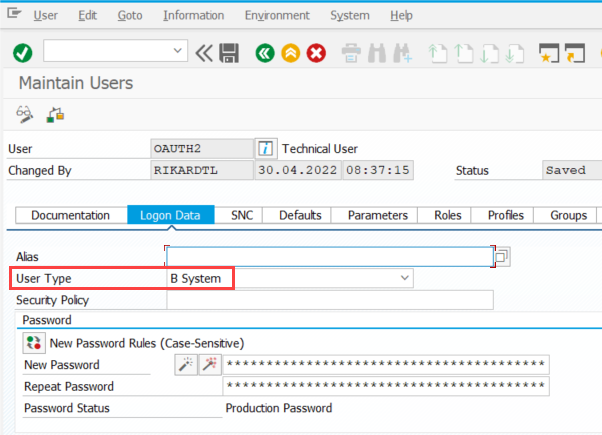The width and height of the screenshot is (602, 435).
Task: Click the second wand icon with red sparkles
Action: [210, 364]
